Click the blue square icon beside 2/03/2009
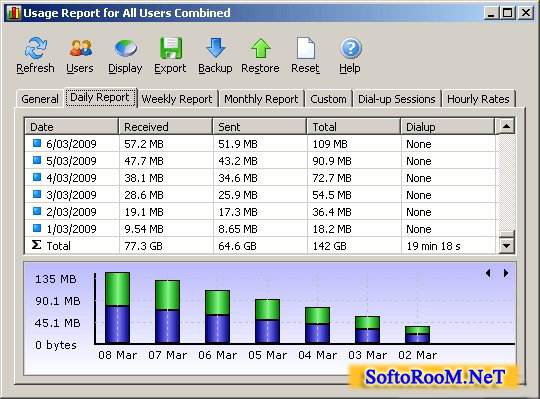This screenshot has height=399, width=540. click(37, 211)
